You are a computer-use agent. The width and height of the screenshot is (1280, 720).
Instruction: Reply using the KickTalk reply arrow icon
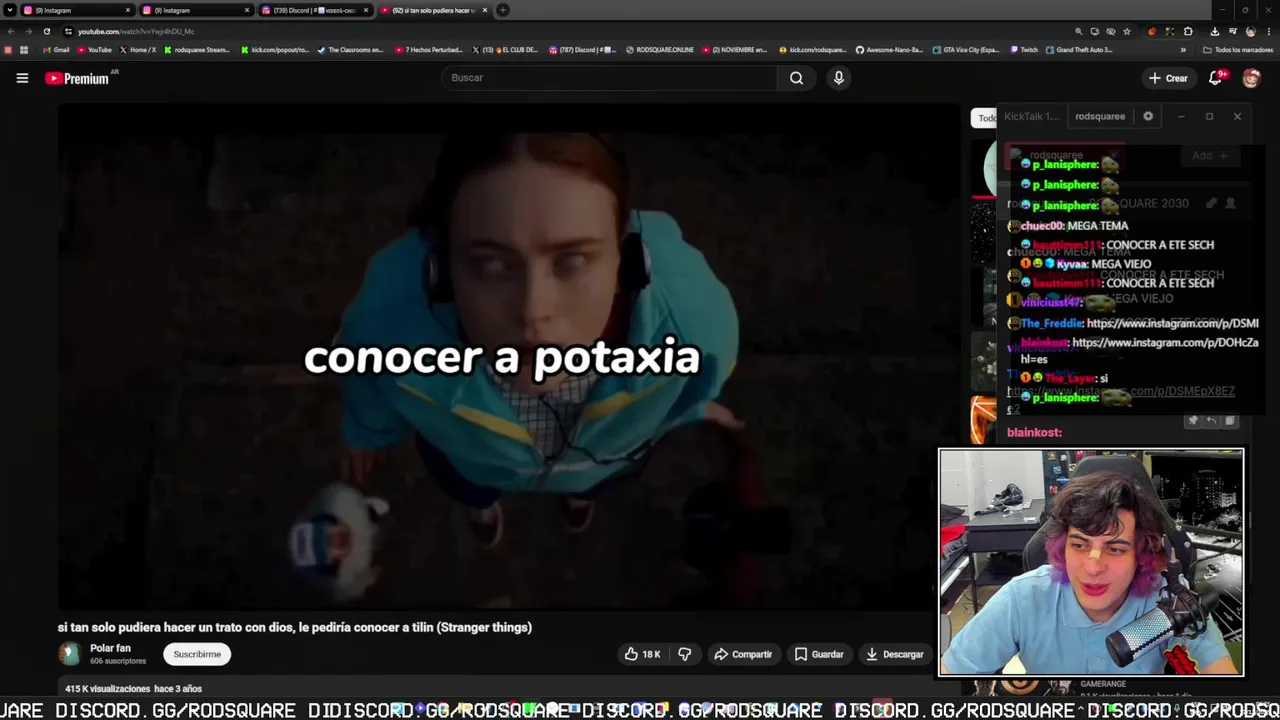(x=1211, y=421)
